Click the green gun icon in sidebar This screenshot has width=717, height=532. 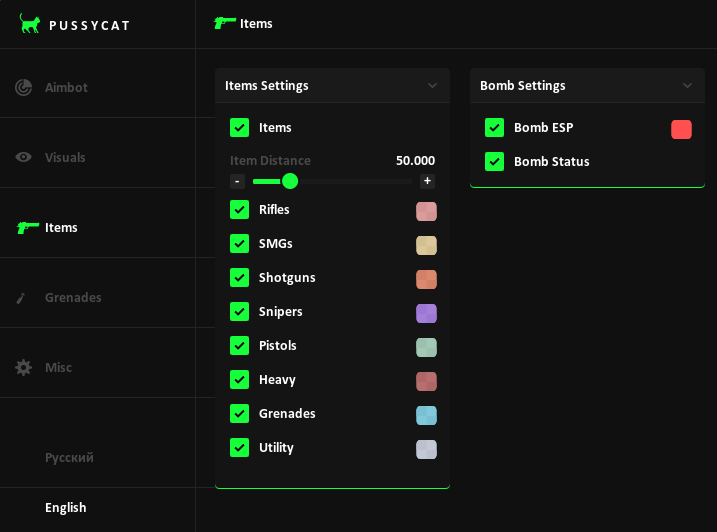(27, 227)
